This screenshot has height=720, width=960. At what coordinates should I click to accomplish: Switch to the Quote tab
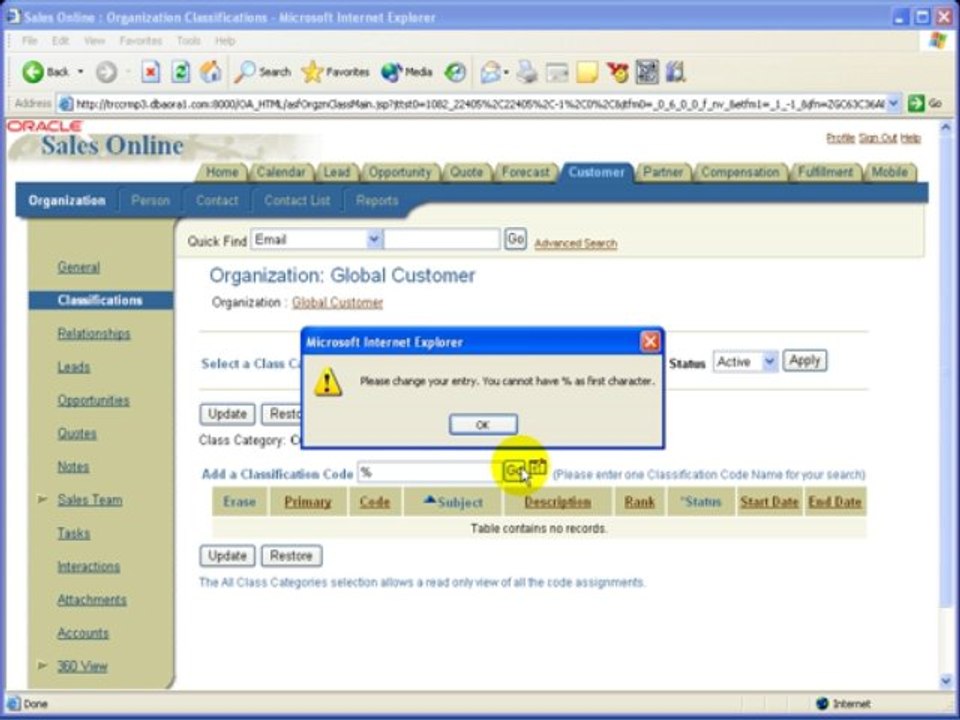(x=467, y=173)
